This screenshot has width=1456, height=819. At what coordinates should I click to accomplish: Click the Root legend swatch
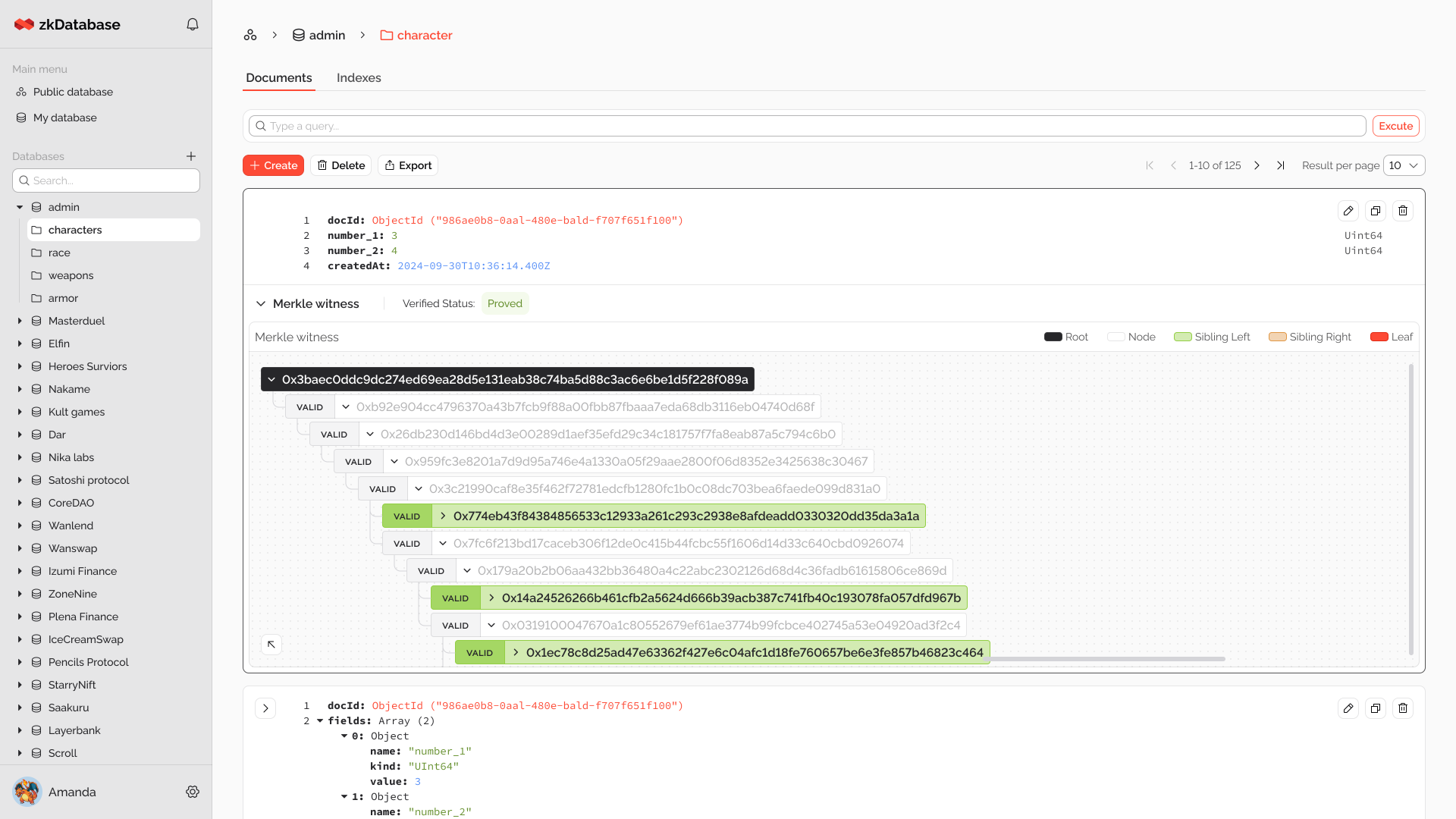click(1053, 337)
